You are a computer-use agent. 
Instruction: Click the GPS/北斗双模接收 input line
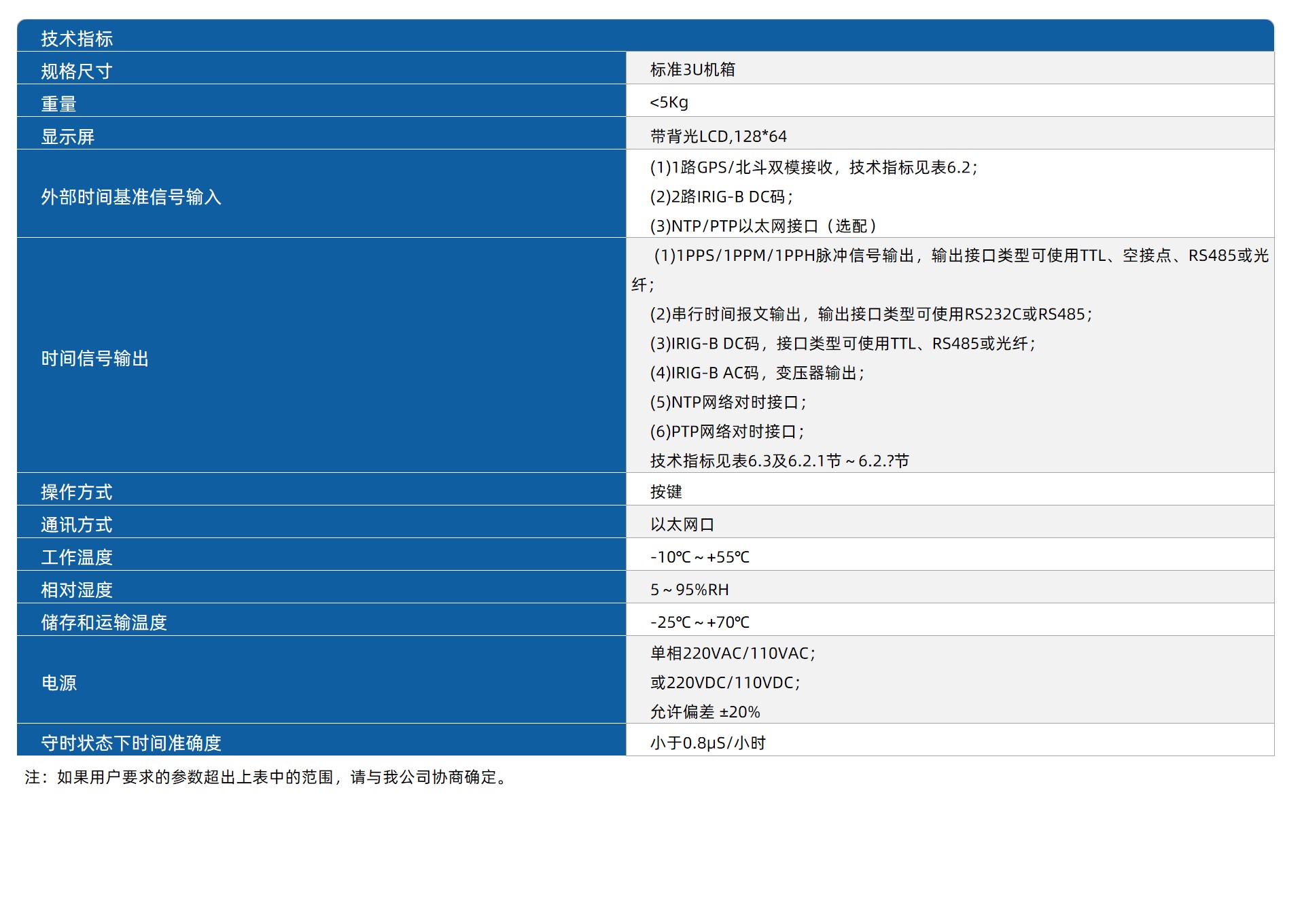point(813,167)
